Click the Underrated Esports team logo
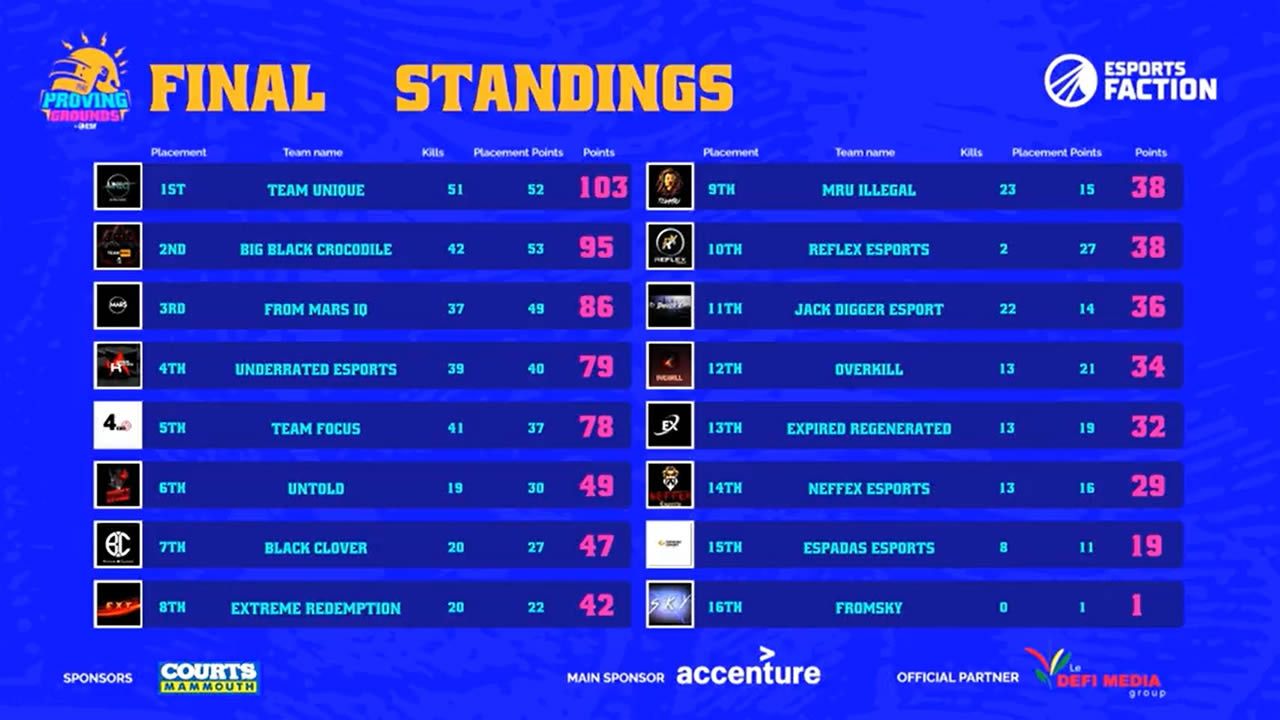The width and height of the screenshot is (1280, 720). [118, 366]
